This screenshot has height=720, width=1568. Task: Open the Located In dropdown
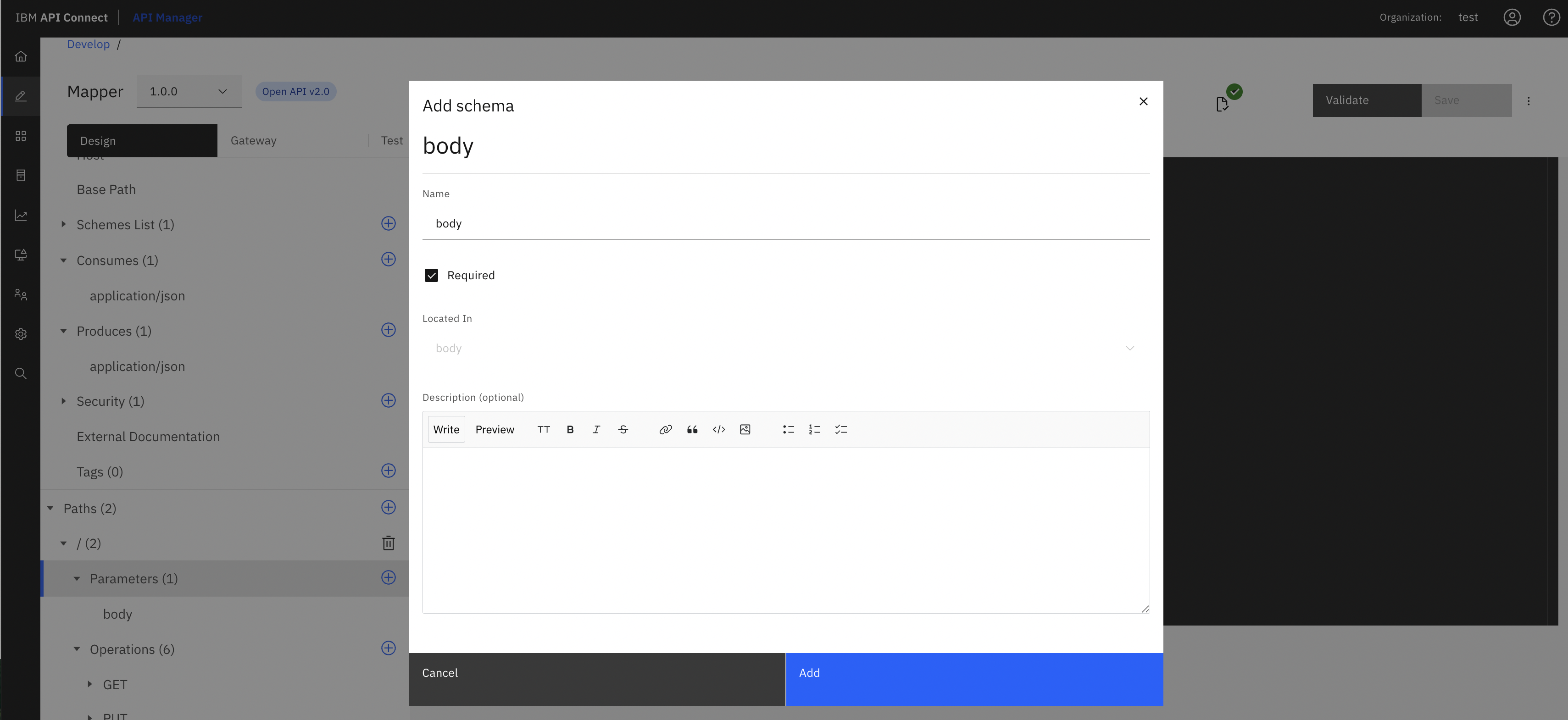(x=785, y=349)
